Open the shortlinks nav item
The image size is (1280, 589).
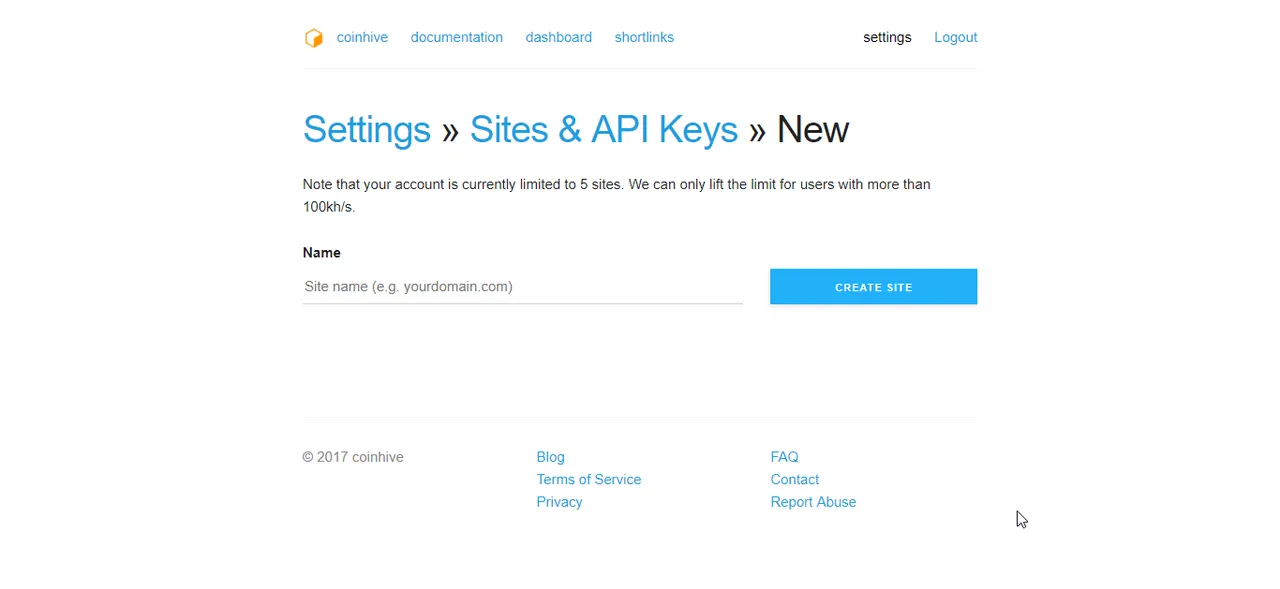click(644, 37)
